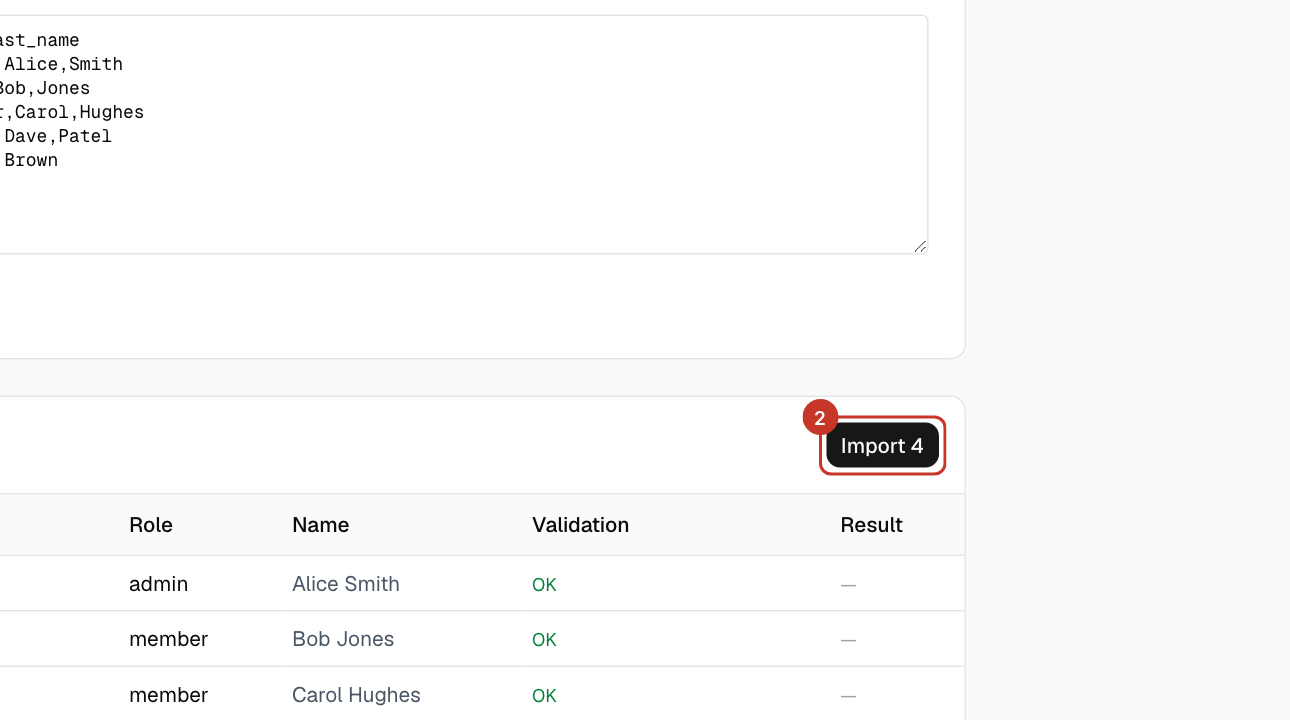
Task: Click the Role column header
Action: coord(151,525)
